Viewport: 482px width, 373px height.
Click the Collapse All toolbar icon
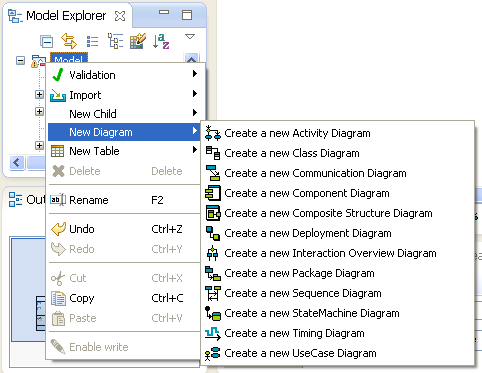(x=46, y=41)
